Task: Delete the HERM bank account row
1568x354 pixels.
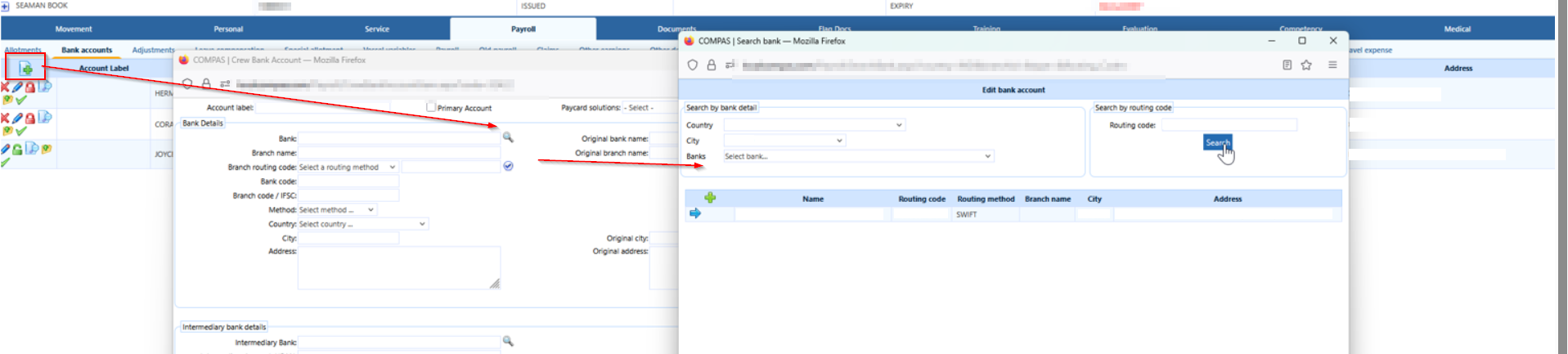Action: point(5,87)
